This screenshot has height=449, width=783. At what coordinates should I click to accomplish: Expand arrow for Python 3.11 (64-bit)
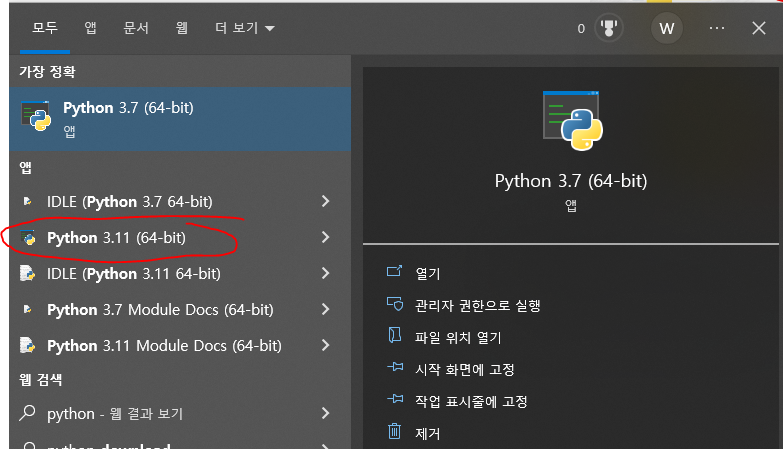(x=326, y=237)
